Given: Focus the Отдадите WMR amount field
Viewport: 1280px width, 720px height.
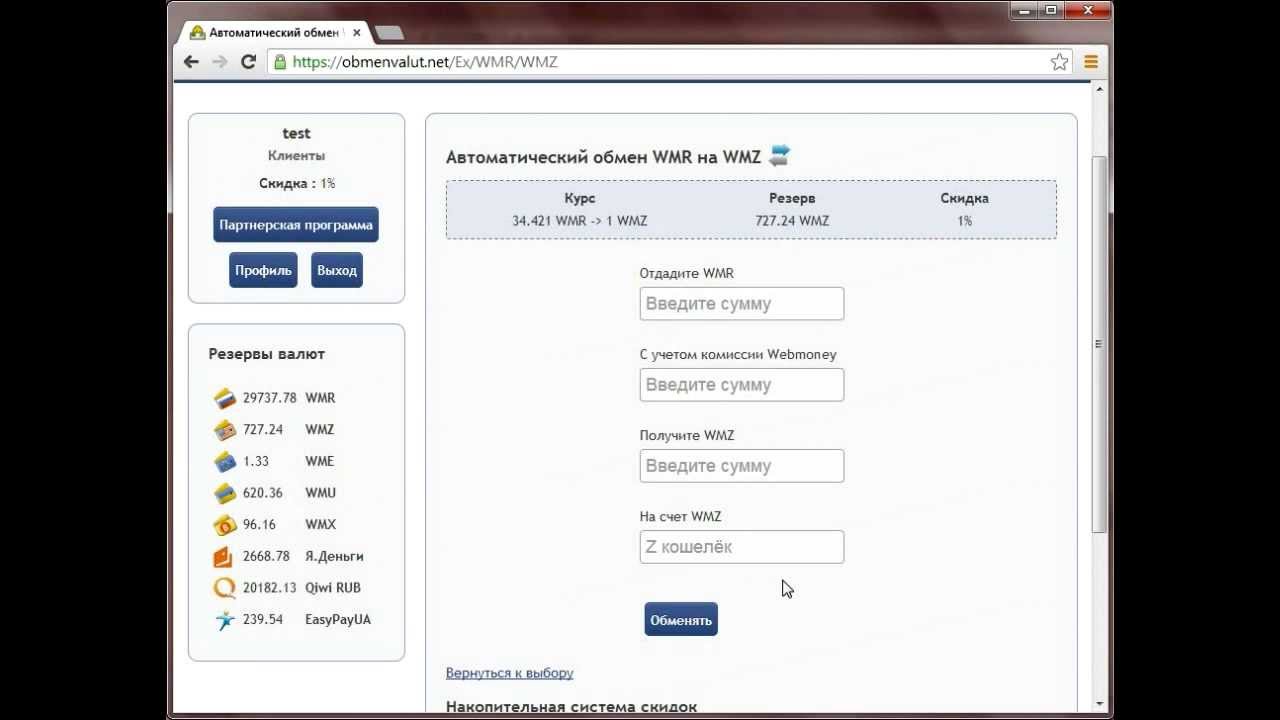Looking at the screenshot, I should pyautogui.click(x=742, y=304).
